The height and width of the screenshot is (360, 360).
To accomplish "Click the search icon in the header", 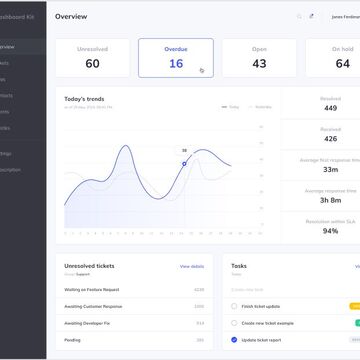I will coord(299,16).
